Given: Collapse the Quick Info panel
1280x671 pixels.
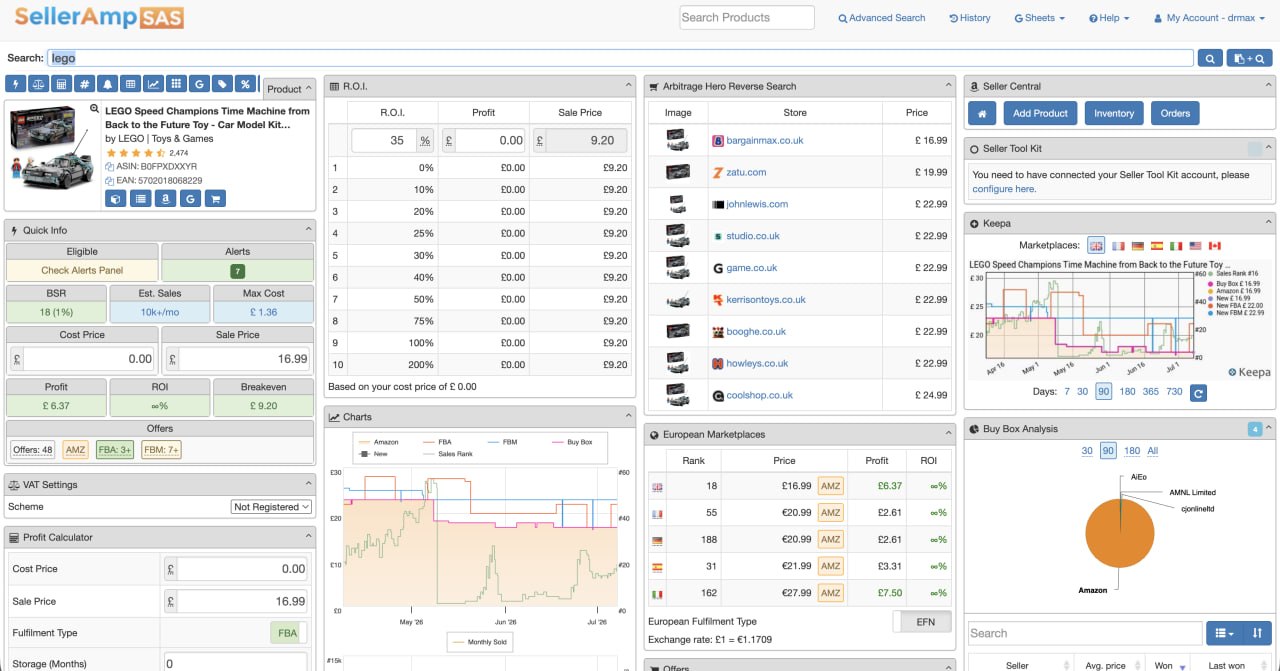Looking at the screenshot, I should (x=307, y=230).
